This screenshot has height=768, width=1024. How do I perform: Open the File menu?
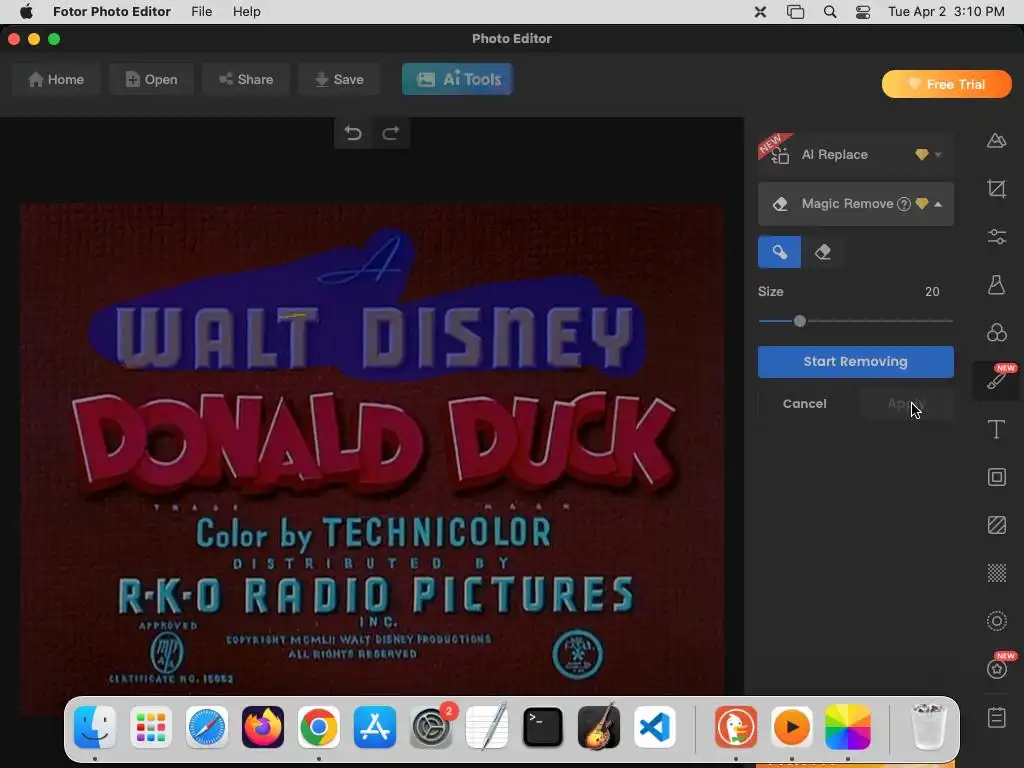click(201, 12)
